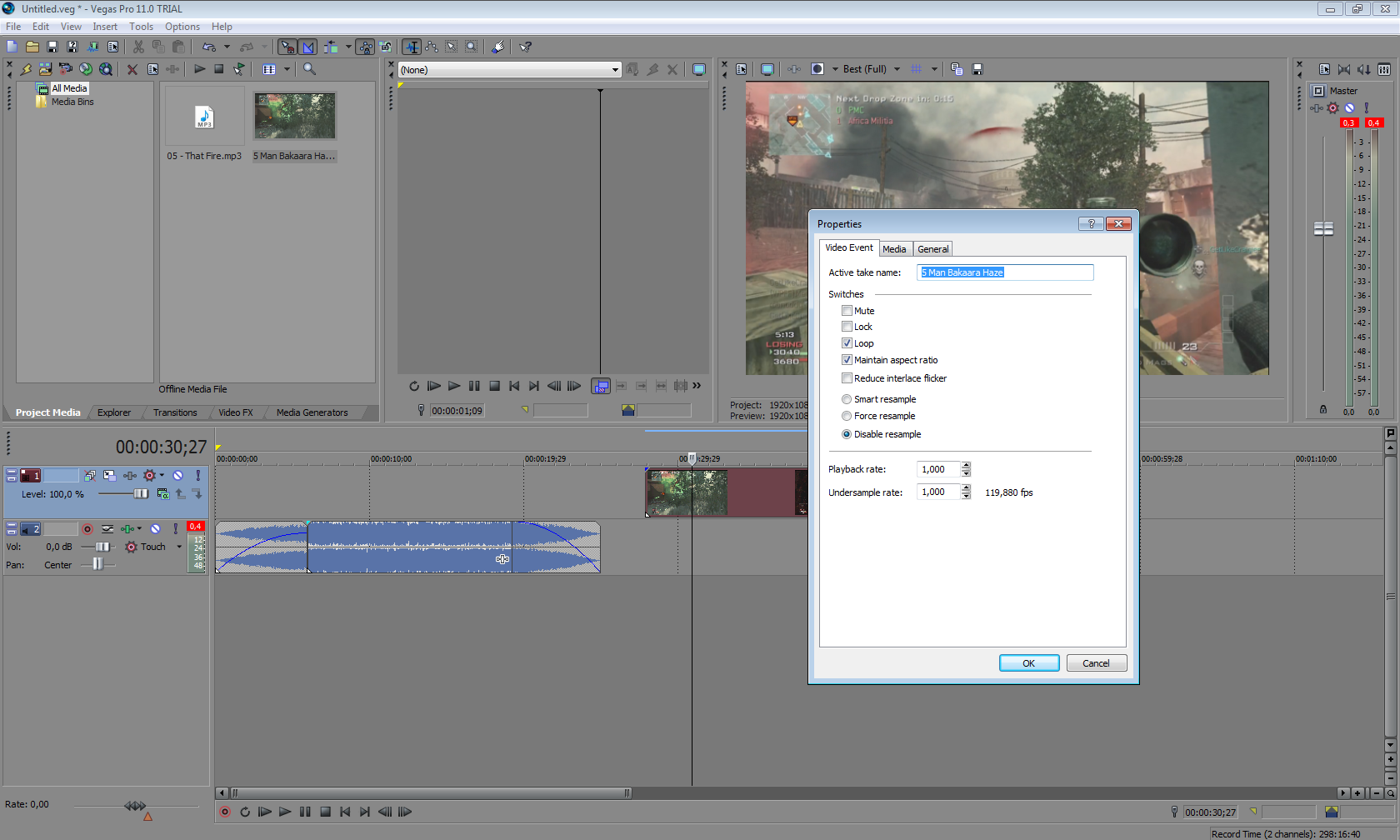Open the Best (Full) preview quality dropdown
Viewport: 1400px width, 840px height.
click(897, 69)
